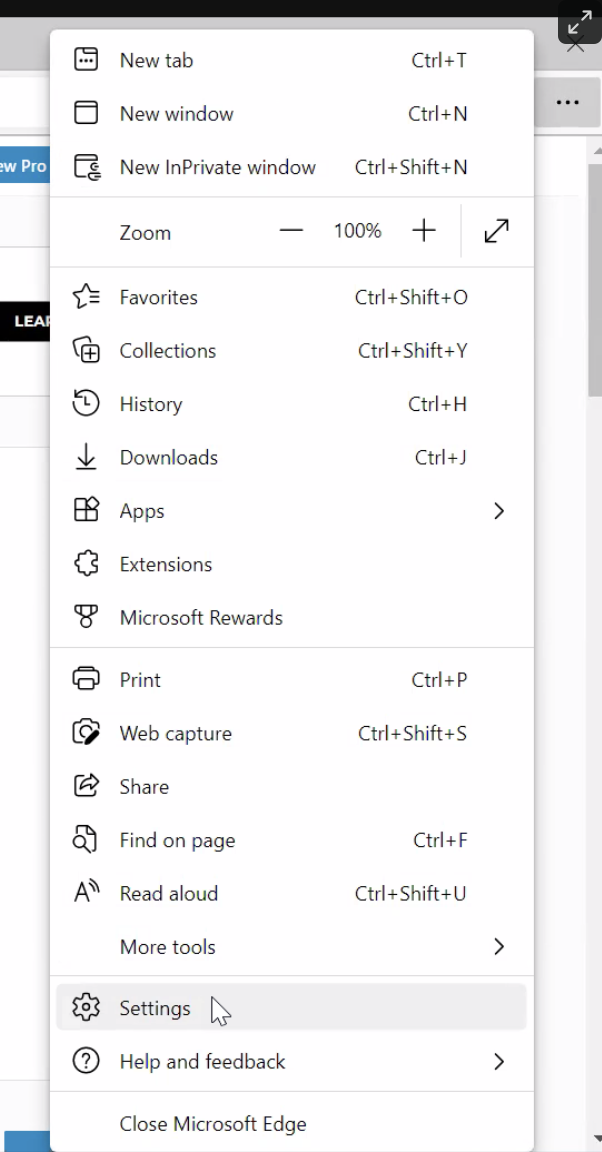The height and width of the screenshot is (1152, 602).
Task: Click the Read aloud icon
Action: 87,894
